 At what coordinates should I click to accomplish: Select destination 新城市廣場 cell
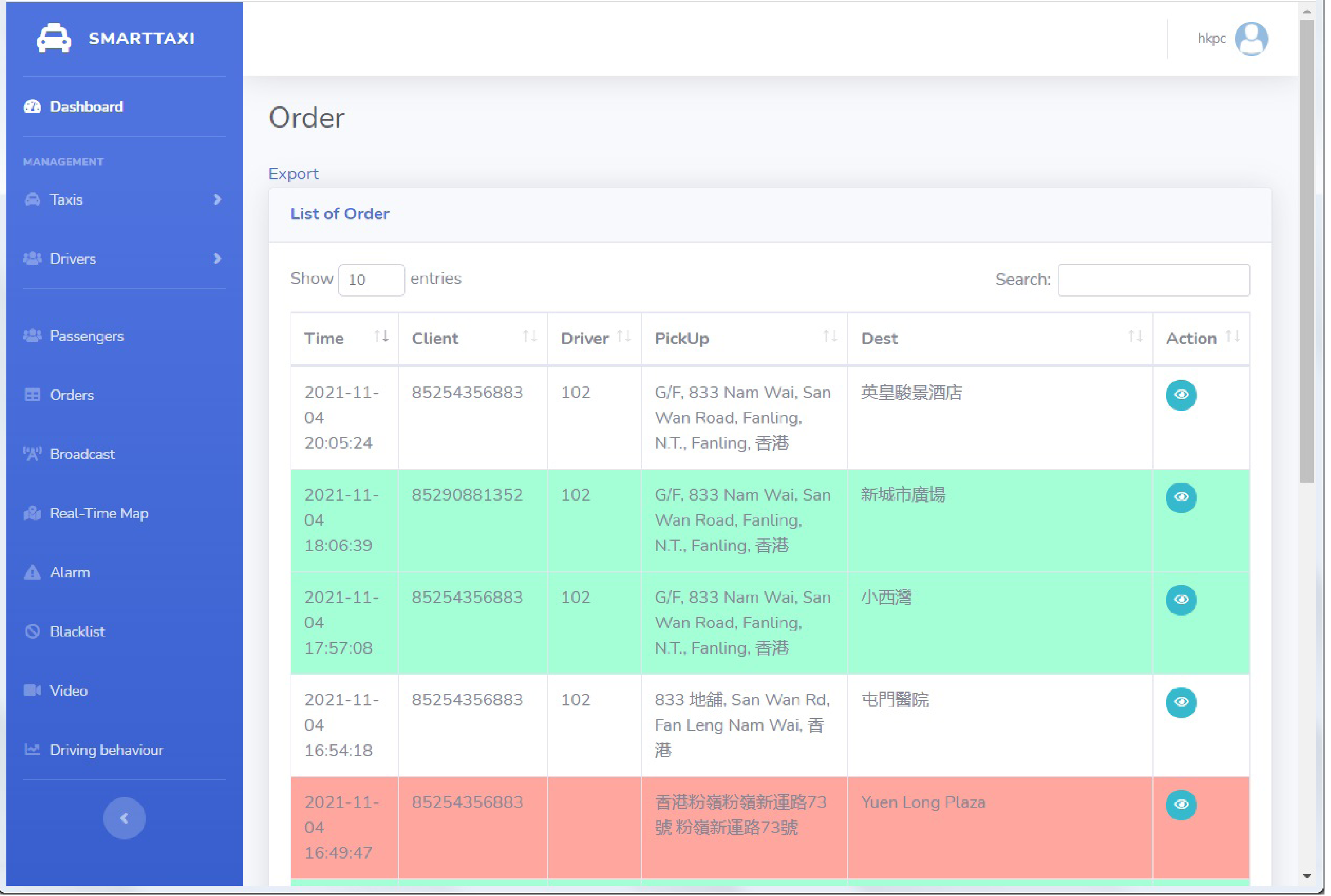pos(1000,520)
